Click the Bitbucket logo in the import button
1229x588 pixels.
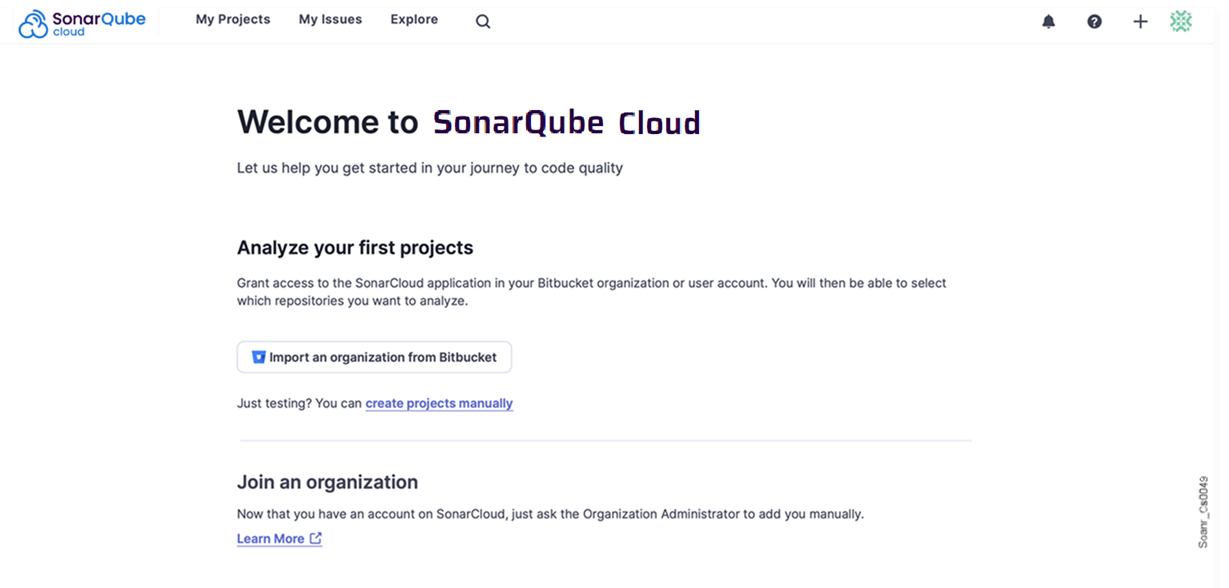(258, 357)
